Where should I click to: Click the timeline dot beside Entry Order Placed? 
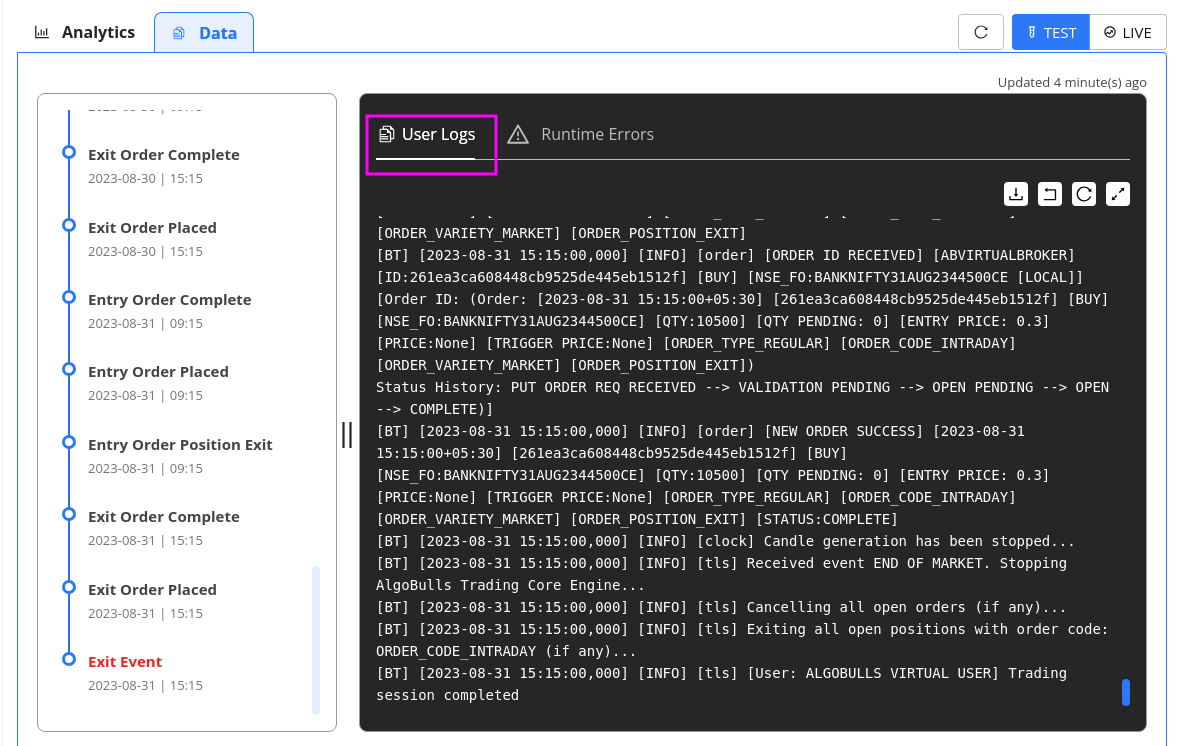(x=69, y=369)
